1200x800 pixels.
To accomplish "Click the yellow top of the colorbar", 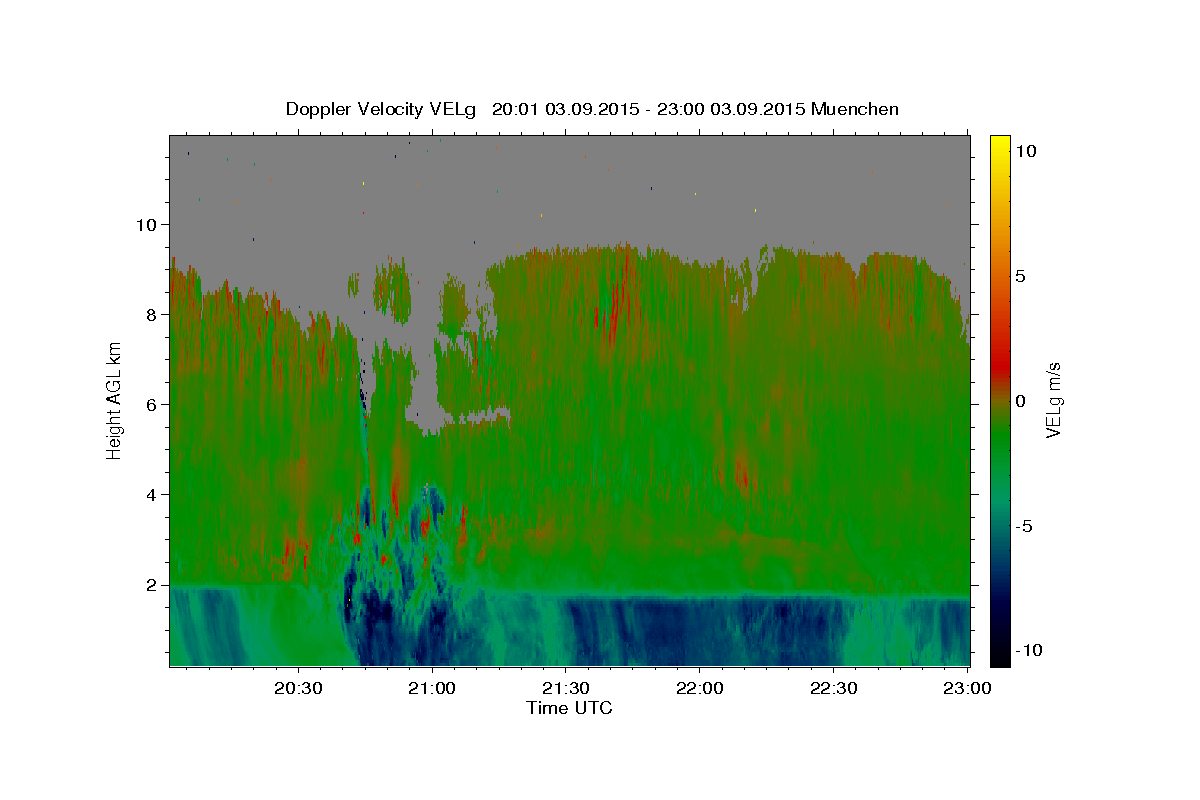I will [x=1000, y=143].
